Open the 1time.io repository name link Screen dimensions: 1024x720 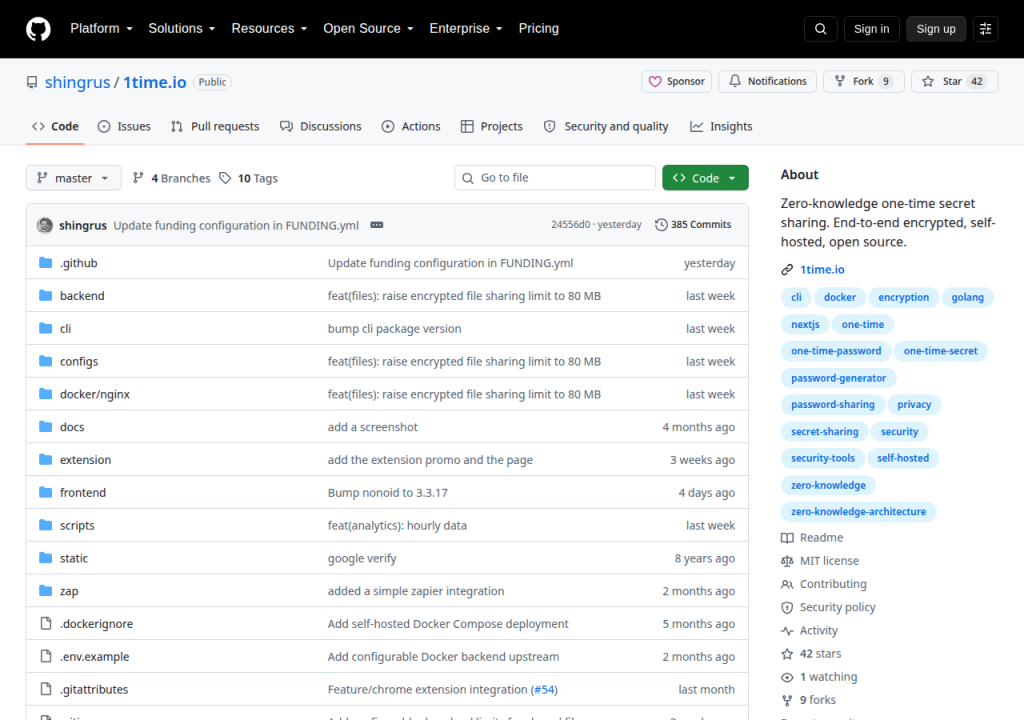point(155,82)
